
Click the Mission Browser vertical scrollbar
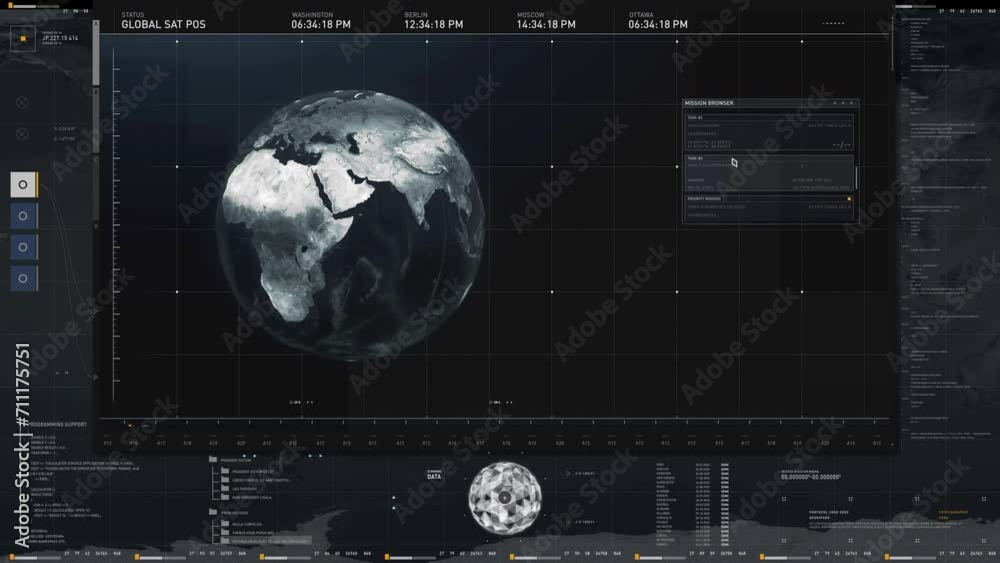856,178
